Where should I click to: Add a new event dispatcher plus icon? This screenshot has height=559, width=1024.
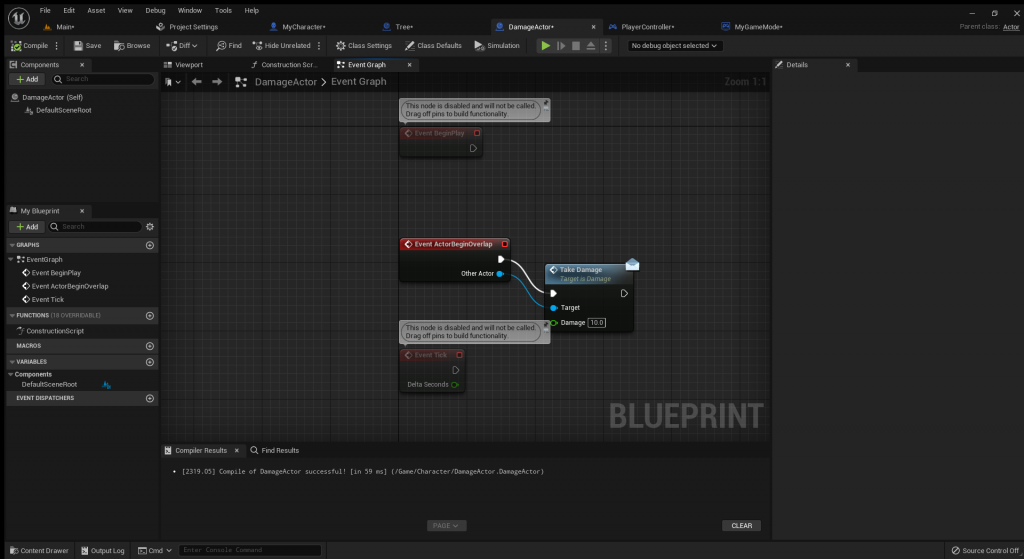pos(150,398)
